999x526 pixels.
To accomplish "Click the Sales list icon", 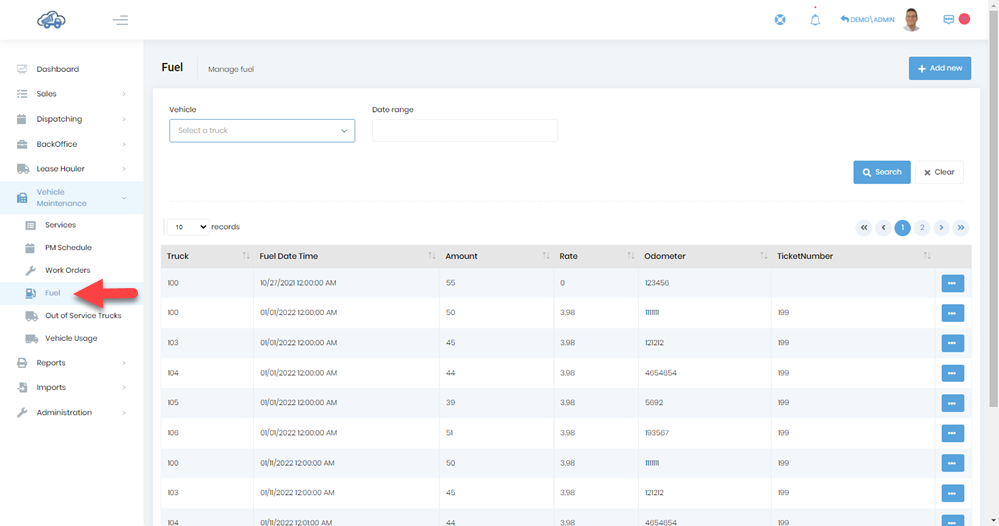I will tap(22, 94).
